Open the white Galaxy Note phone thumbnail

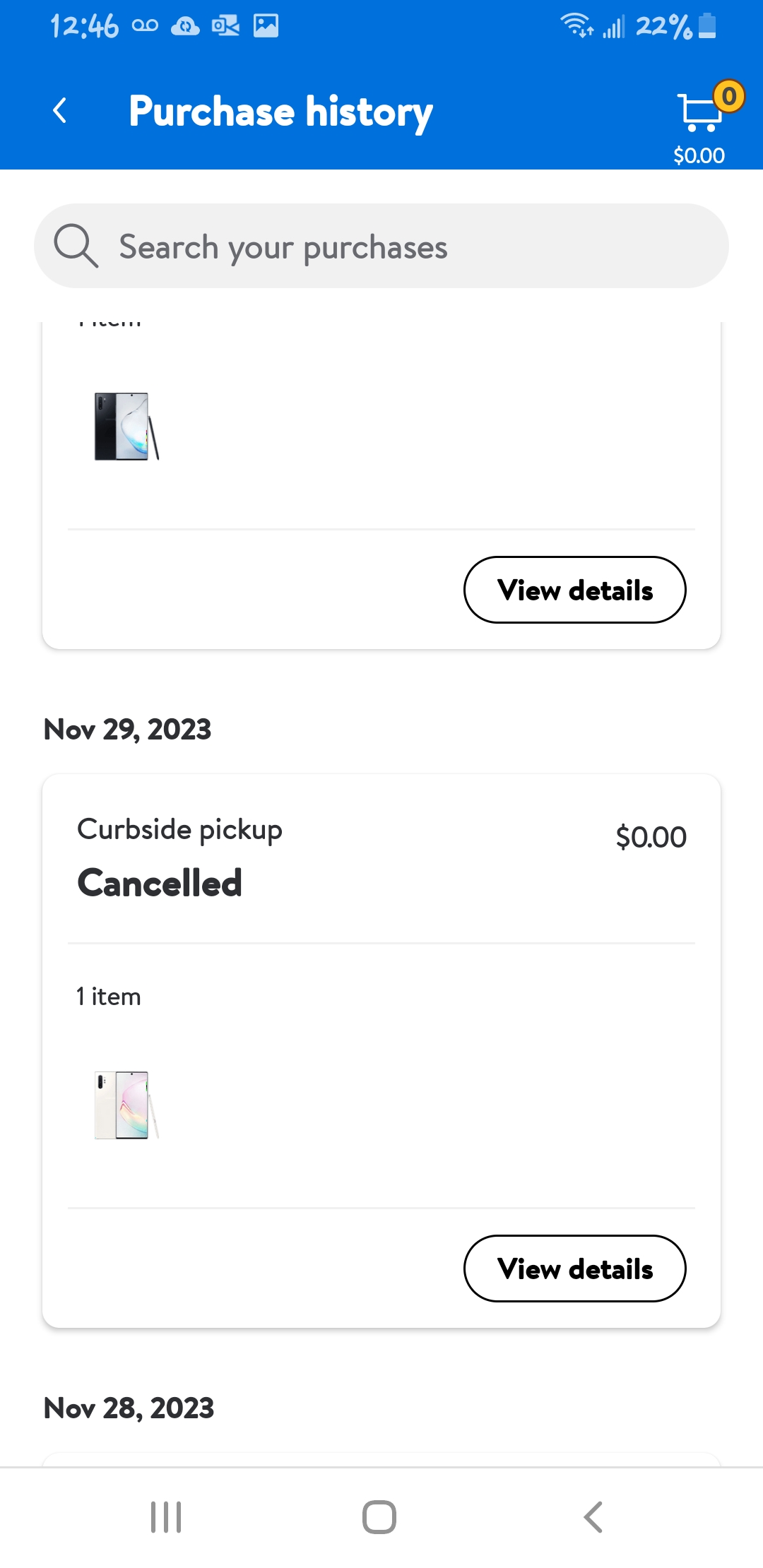(x=126, y=1105)
